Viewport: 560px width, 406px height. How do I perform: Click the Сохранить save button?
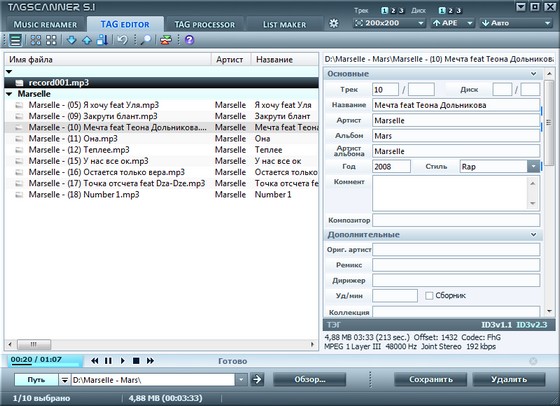(430, 379)
